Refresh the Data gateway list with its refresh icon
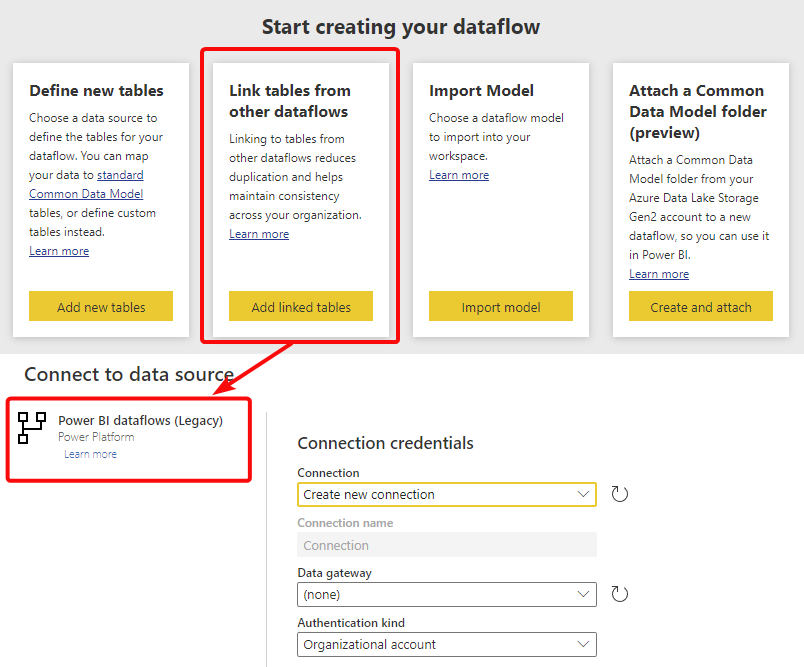This screenshot has width=804, height=667. coord(619,594)
